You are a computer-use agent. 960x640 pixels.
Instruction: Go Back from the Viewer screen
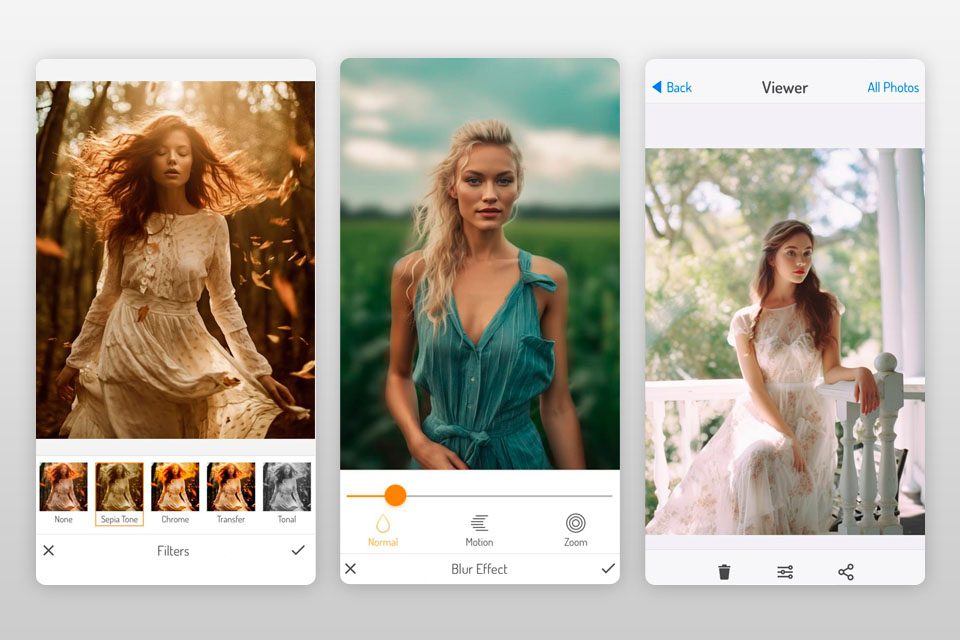coord(672,88)
